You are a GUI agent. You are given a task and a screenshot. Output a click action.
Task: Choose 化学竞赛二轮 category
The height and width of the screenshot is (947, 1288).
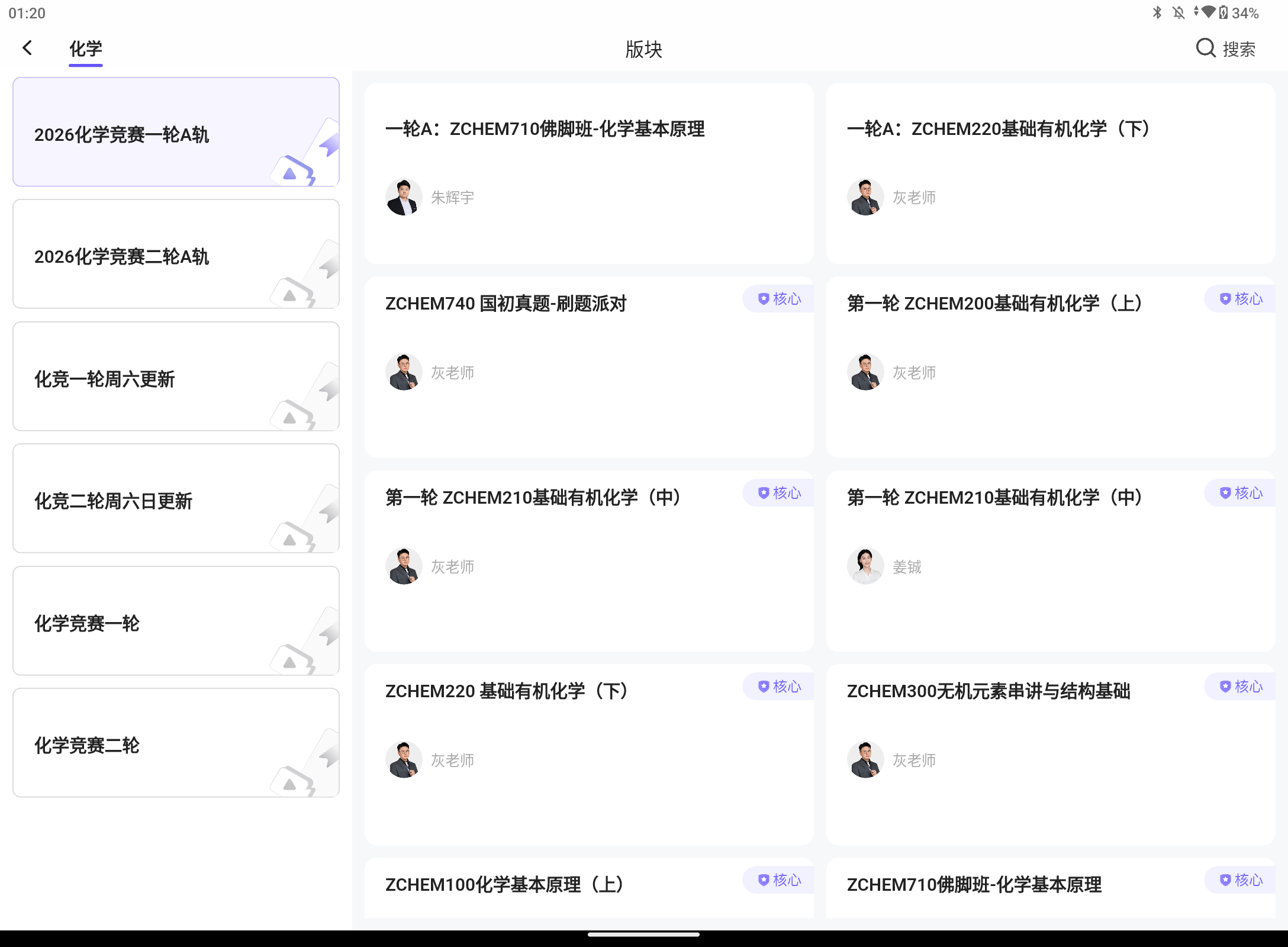click(176, 743)
